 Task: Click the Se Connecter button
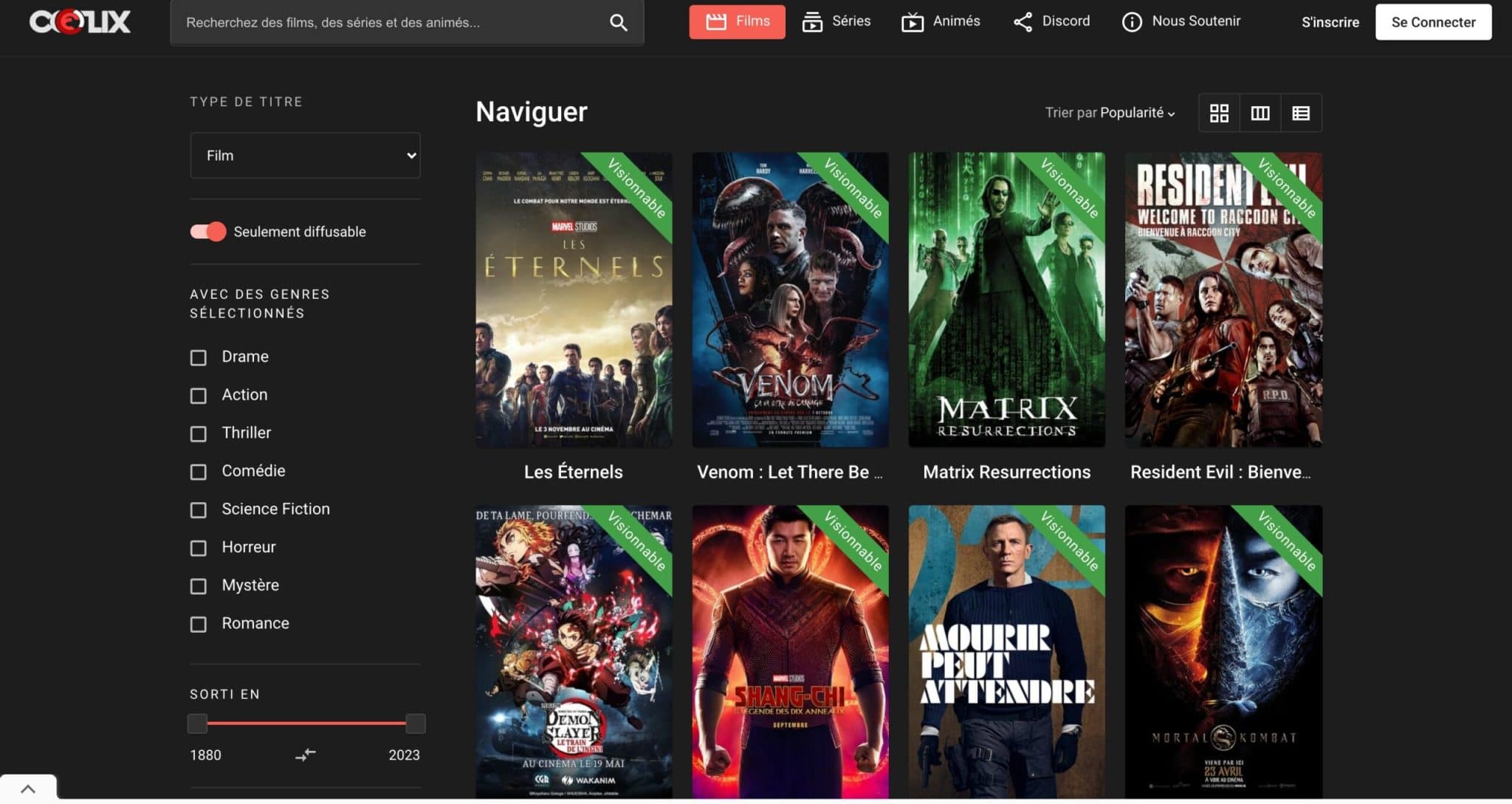click(1432, 22)
